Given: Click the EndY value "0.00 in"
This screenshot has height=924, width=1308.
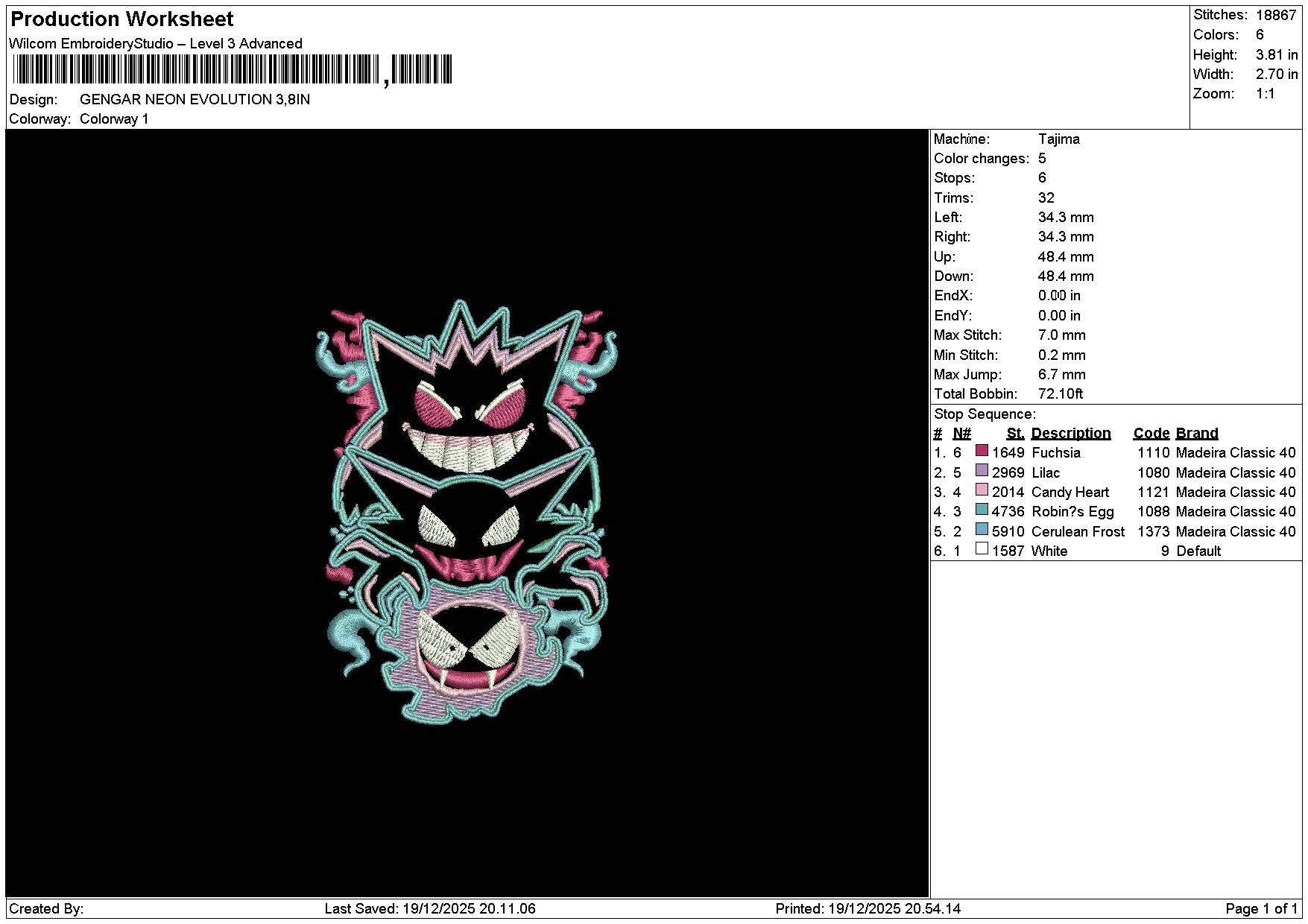Looking at the screenshot, I should [1059, 315].
